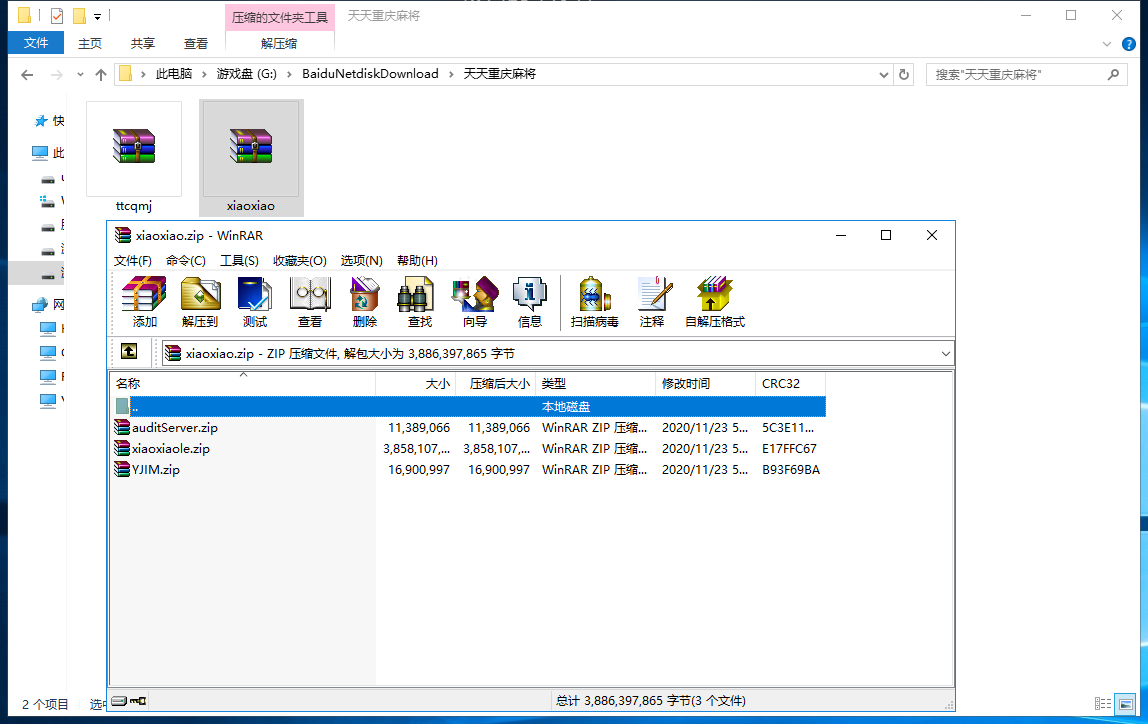Click the properties checkmark icon in Explorer title bar

(x=56, y=15)
